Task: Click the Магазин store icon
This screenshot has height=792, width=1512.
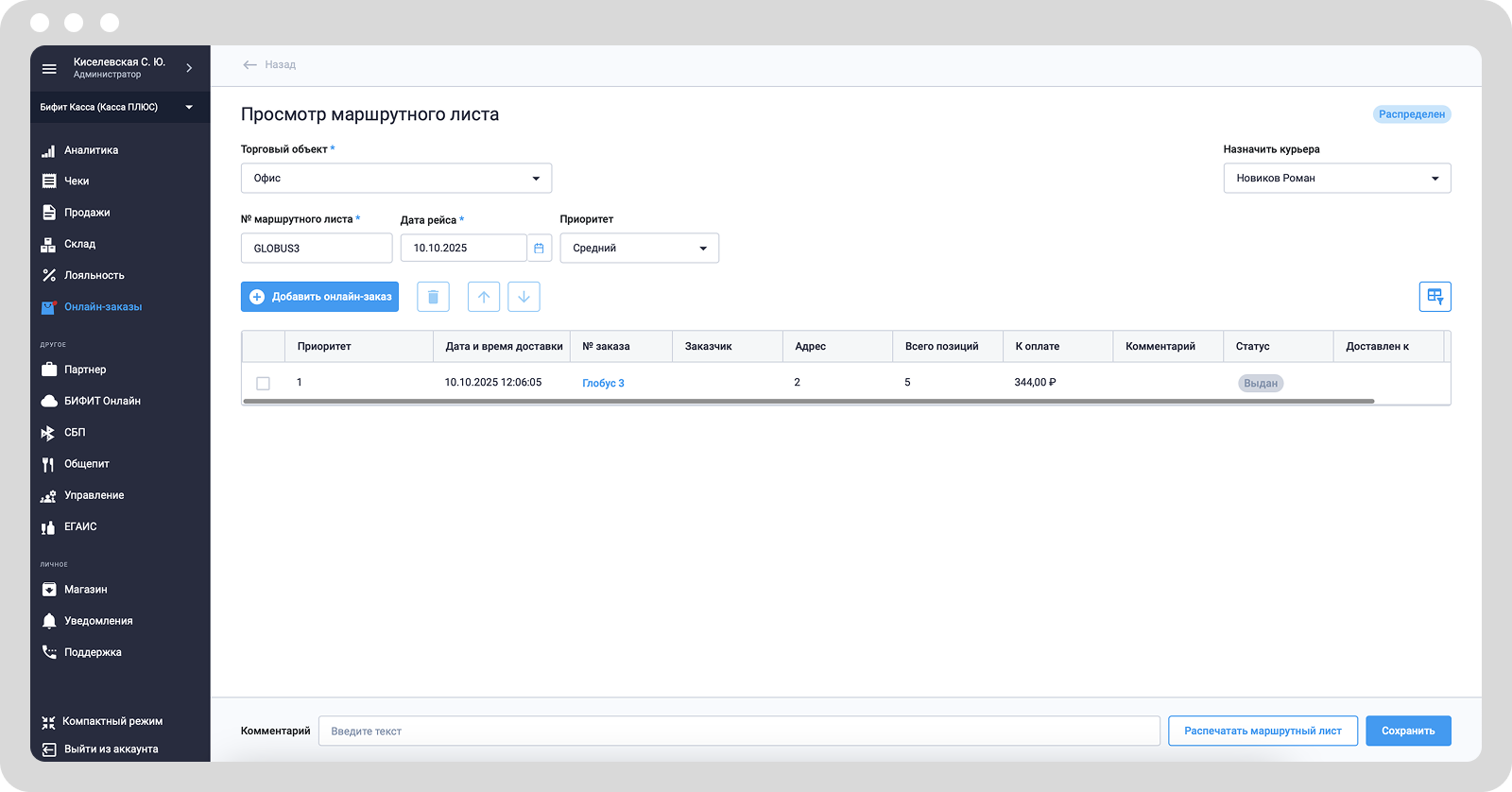Action: click(x=48, y=590)
